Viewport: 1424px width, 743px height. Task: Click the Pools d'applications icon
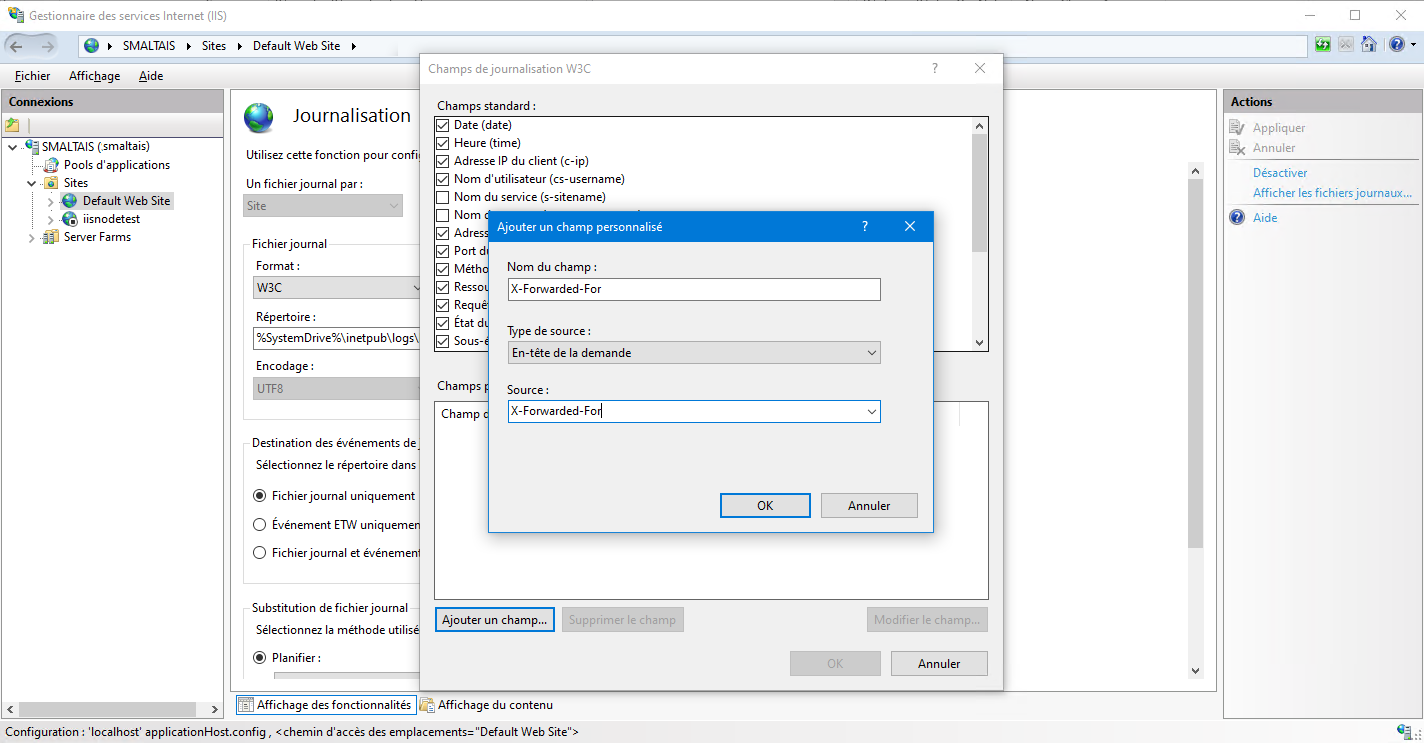[x=52, y=165]
